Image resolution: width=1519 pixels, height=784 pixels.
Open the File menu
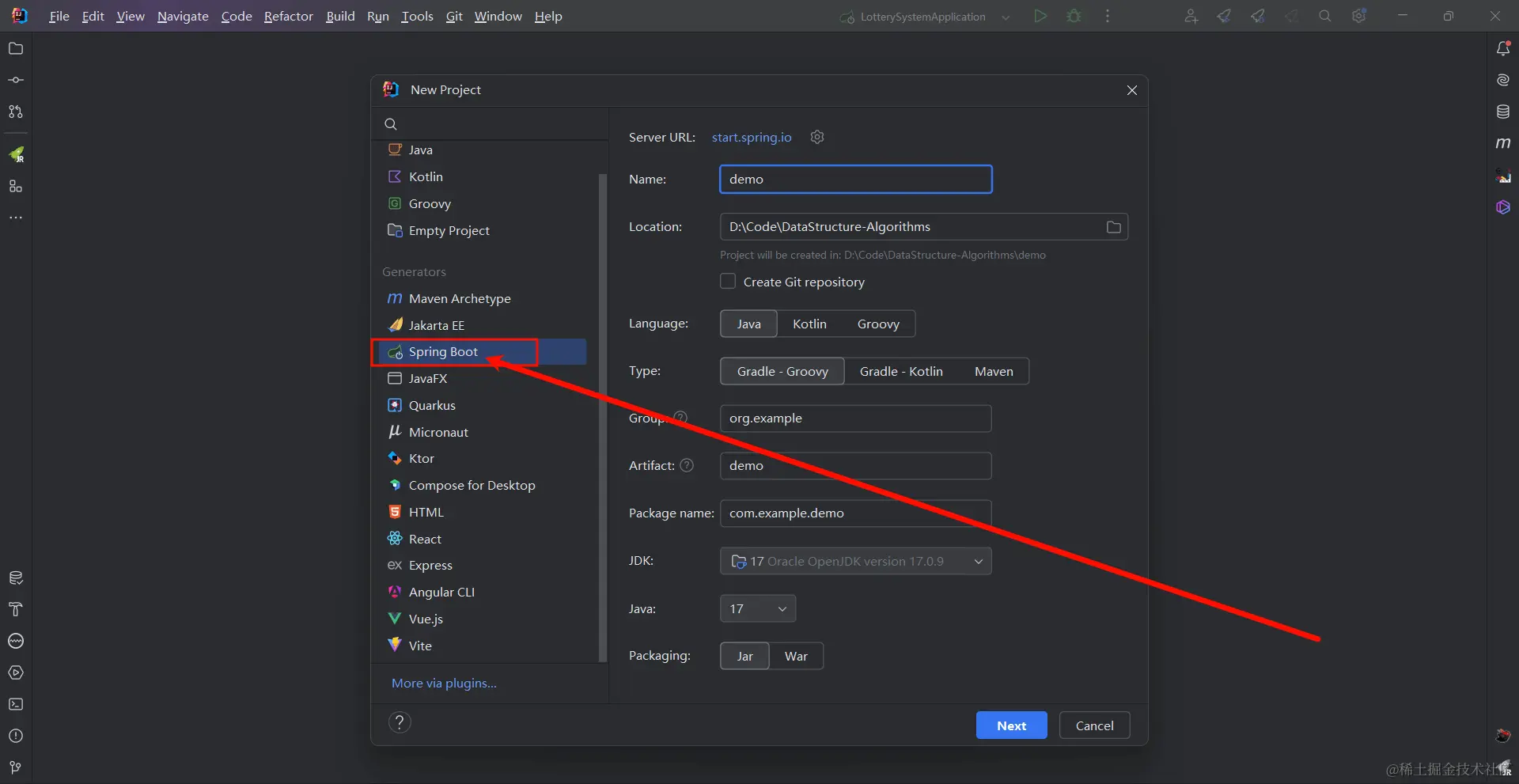click(59, 16)
